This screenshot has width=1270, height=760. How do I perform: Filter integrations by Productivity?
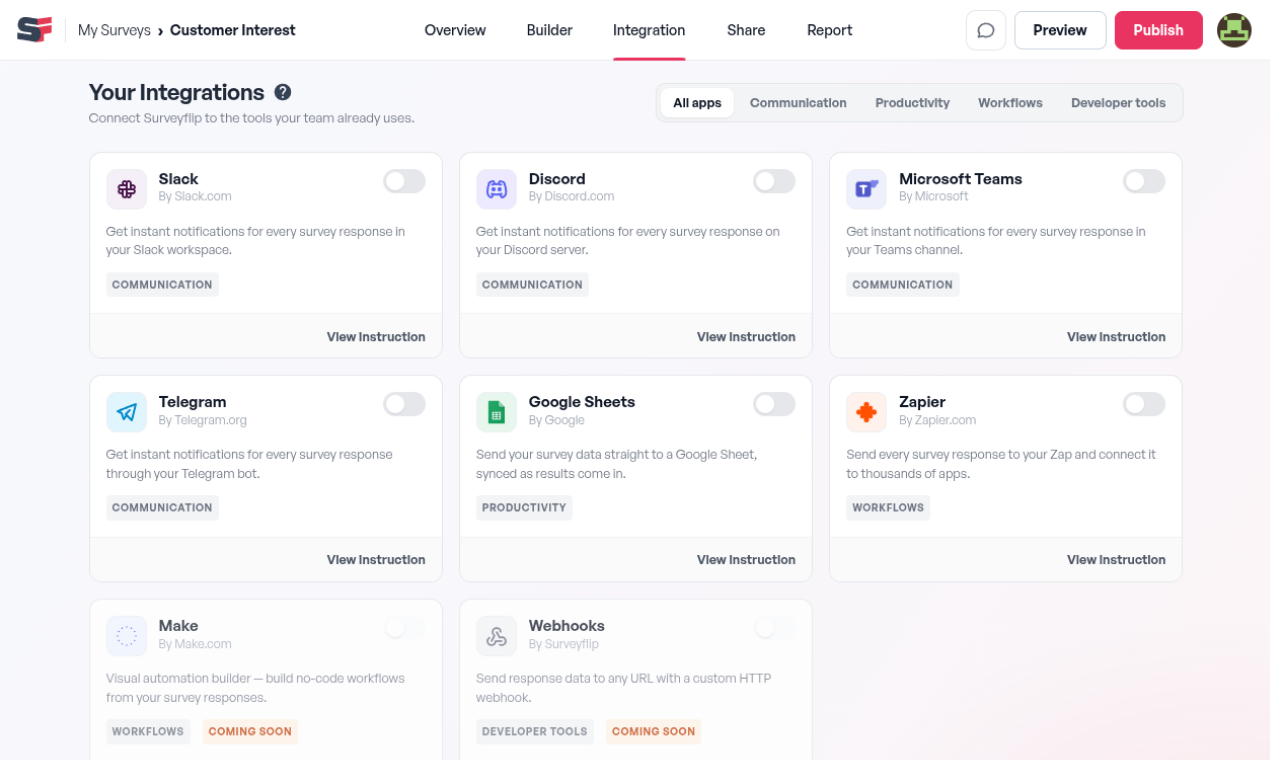[912, 103]
